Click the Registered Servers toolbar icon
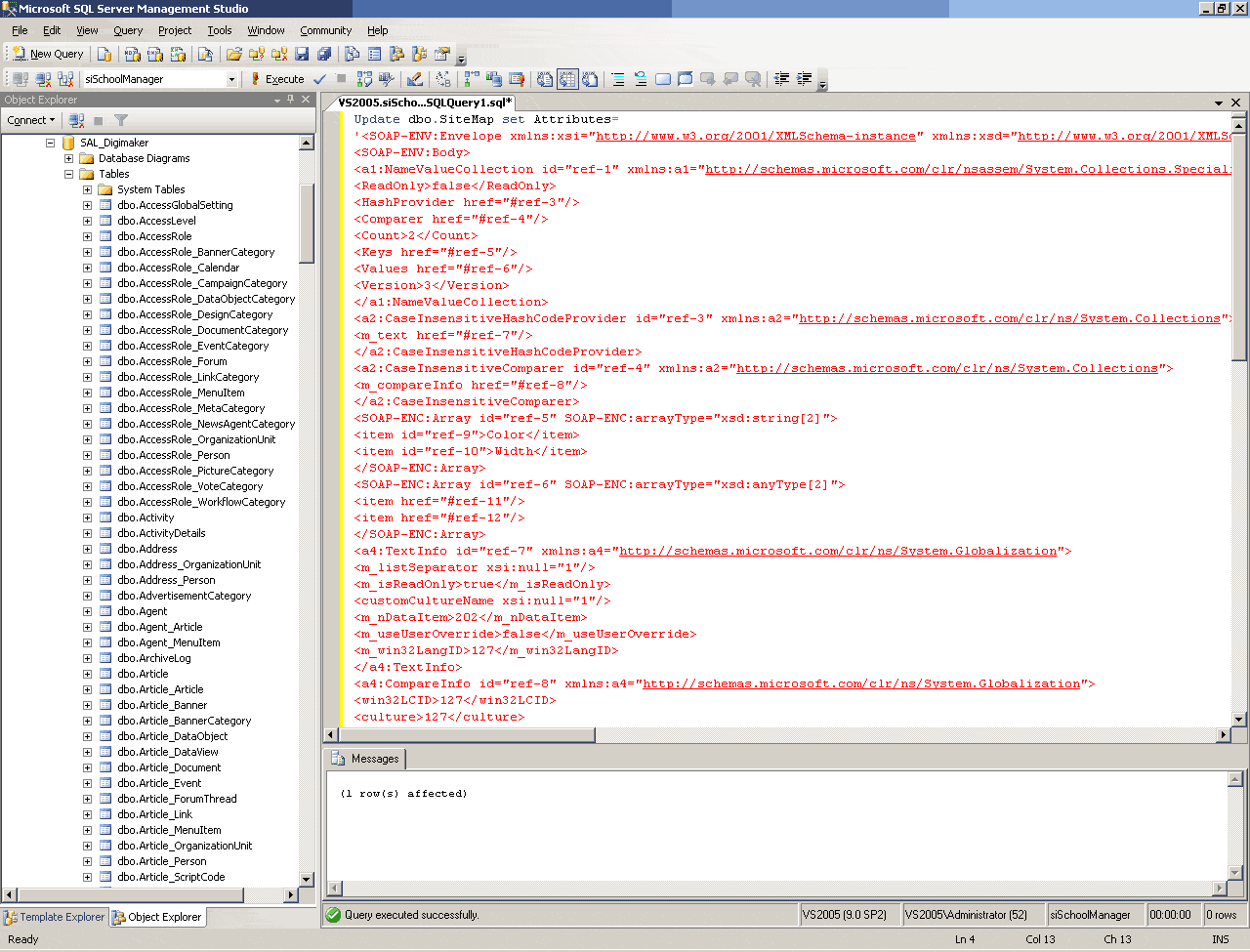Image resolution: width=1250 pixels, height=952 pixels. coord(353,54)
